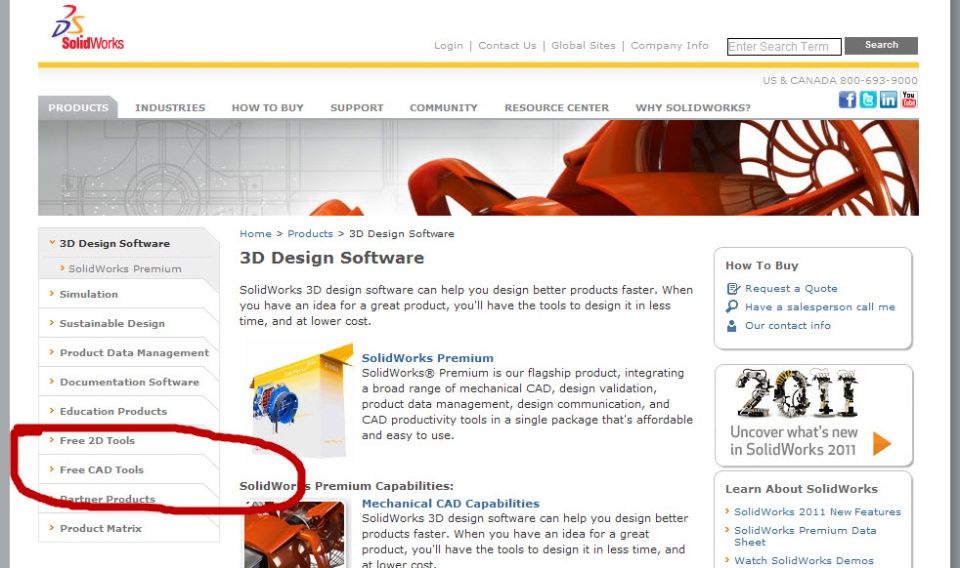Open the Support menu
Image resolution: width=960 pixels, height=568 pixels.
pos(357,108)
